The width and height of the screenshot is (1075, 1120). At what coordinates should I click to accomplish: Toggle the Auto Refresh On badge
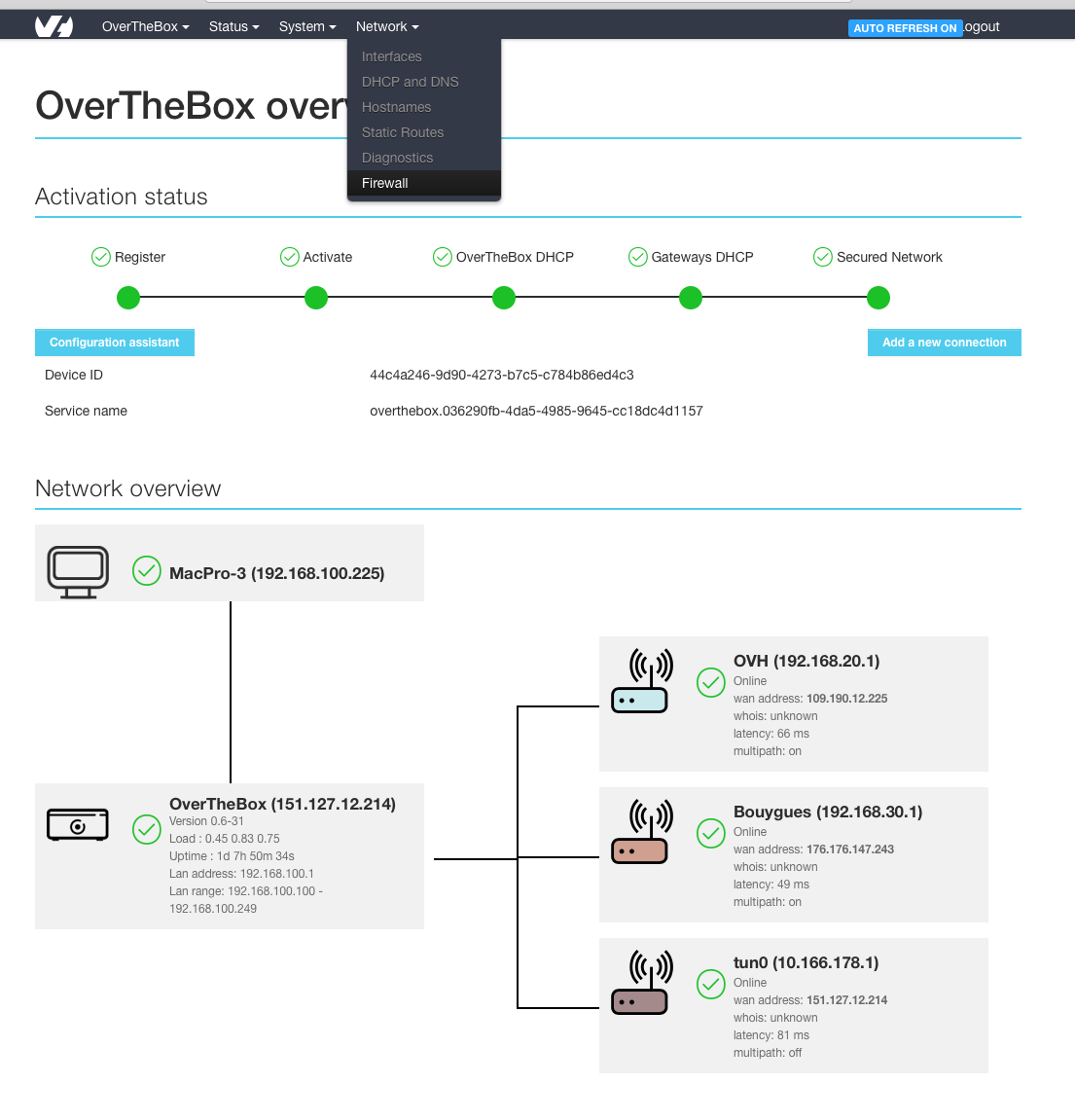[905, 28]
